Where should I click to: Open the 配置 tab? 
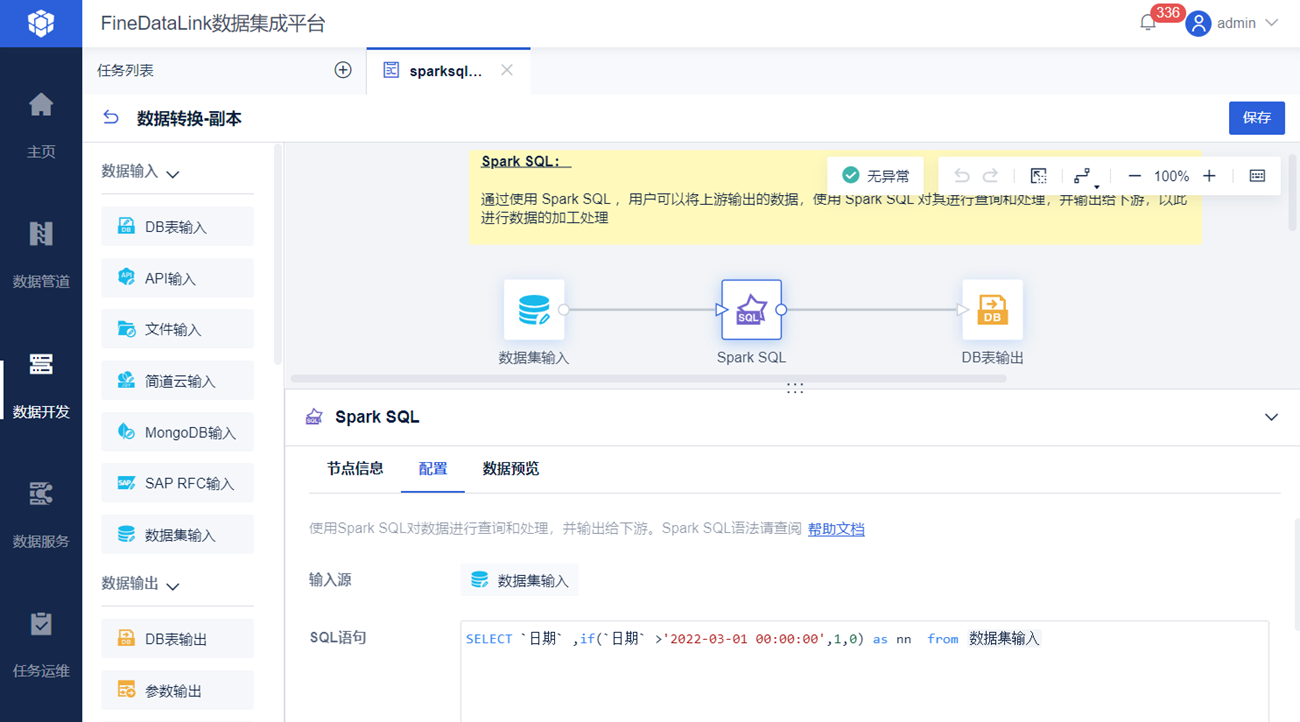tap(433, 468)
